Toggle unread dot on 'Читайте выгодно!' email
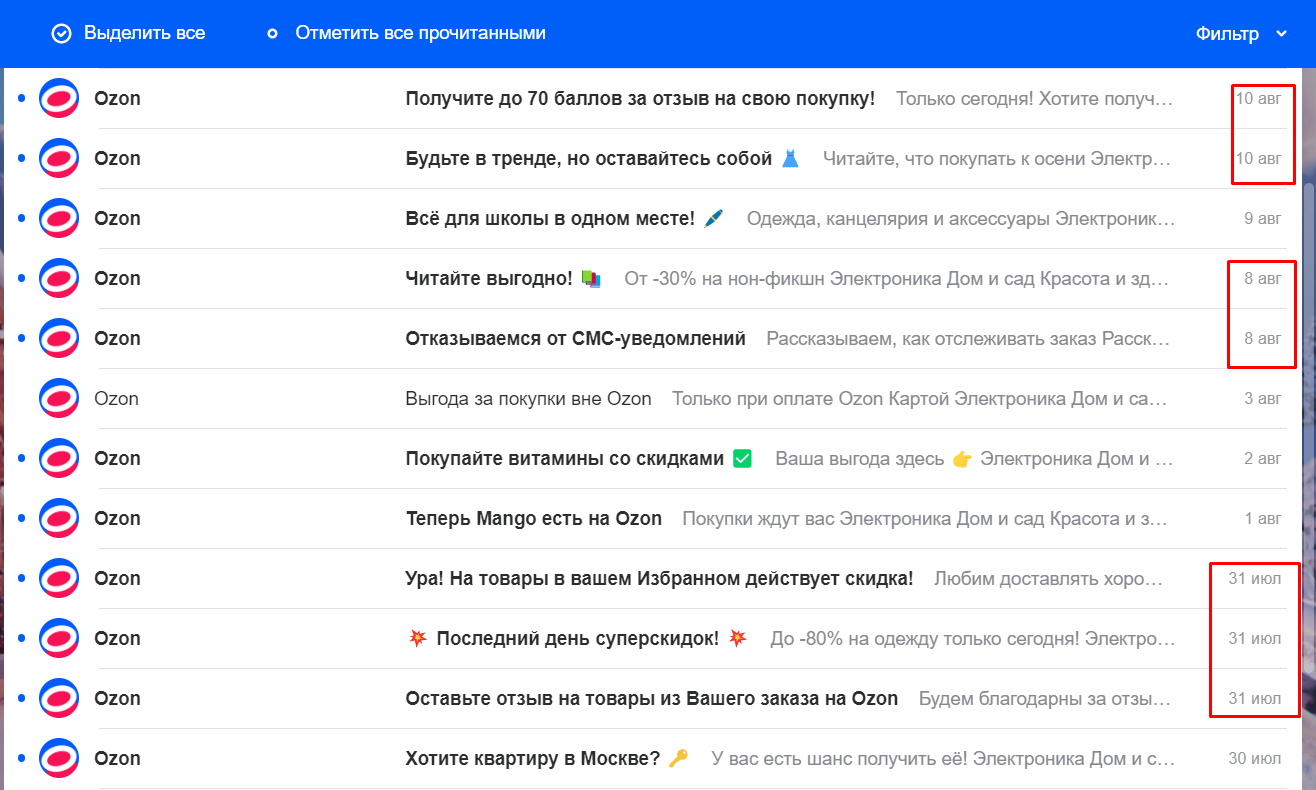Image resolution: width=1316 pixels, height=790 pixels. pos(22,278)
